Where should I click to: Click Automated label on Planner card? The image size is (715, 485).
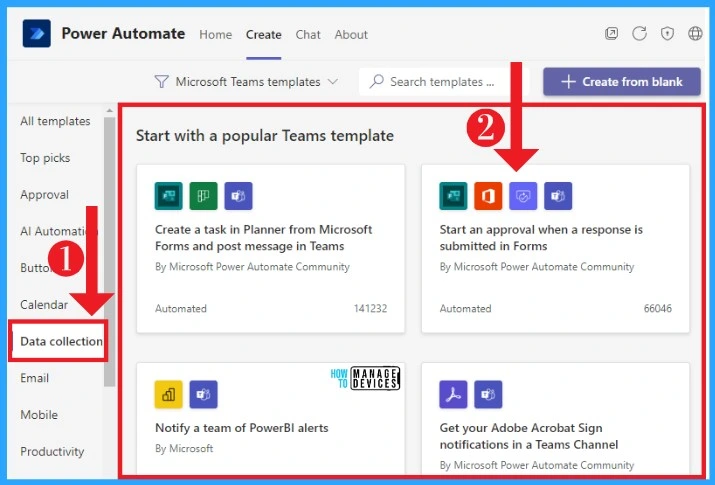point(181,309)
